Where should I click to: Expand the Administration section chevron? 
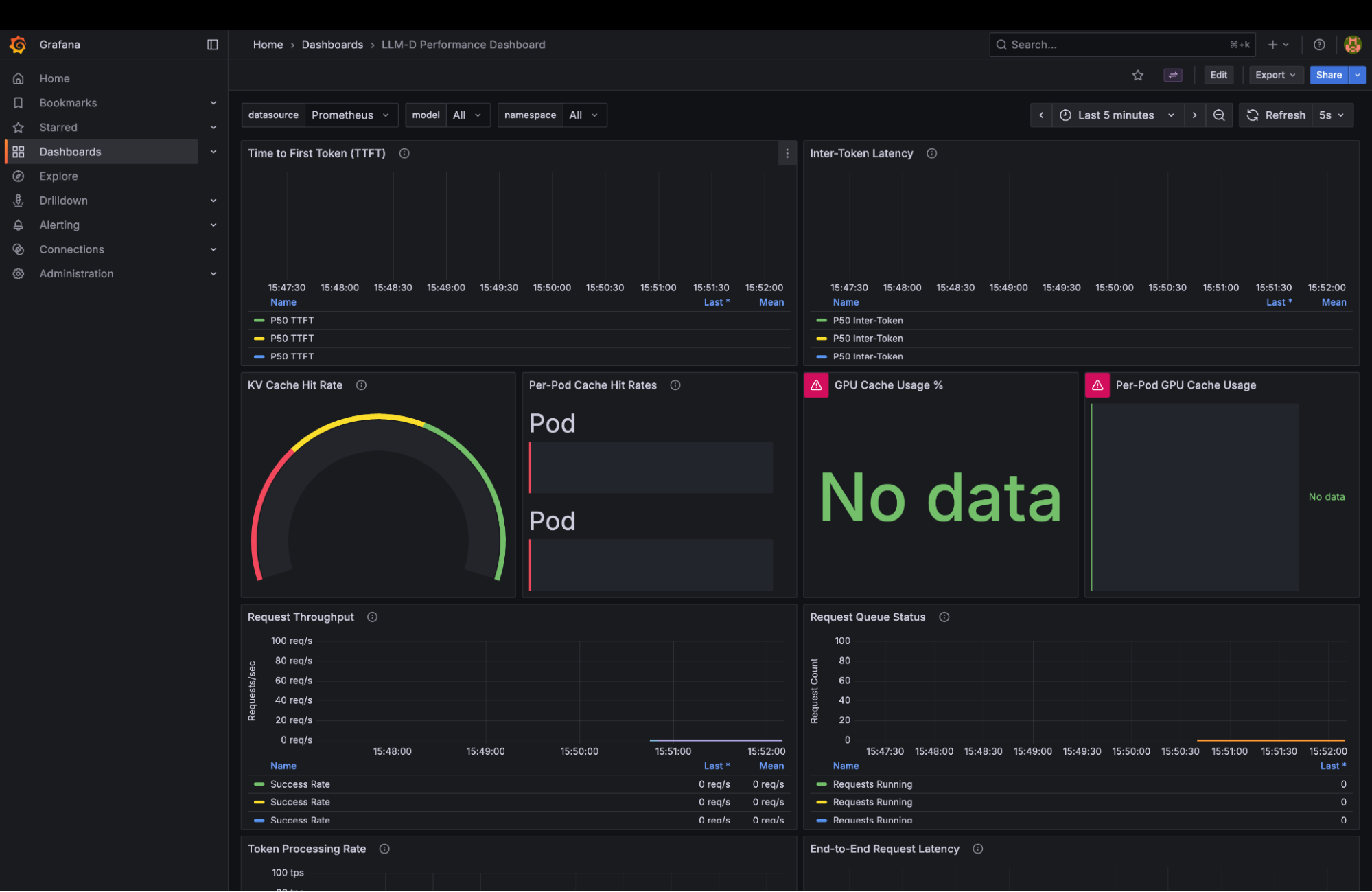(213, 274)
